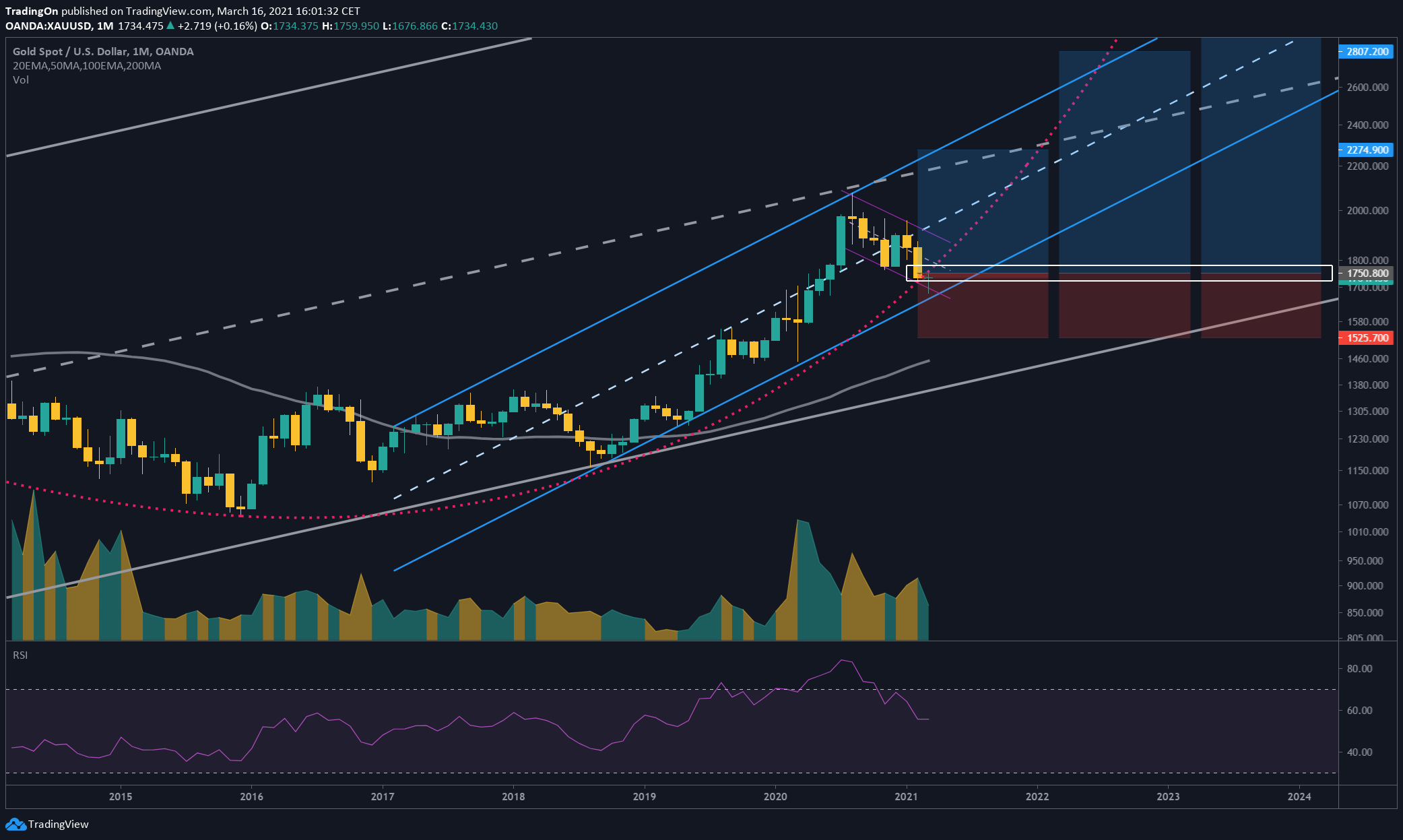1403x840 pixels.
Task: Click the Vol indicator label
Action: point(21,79)
